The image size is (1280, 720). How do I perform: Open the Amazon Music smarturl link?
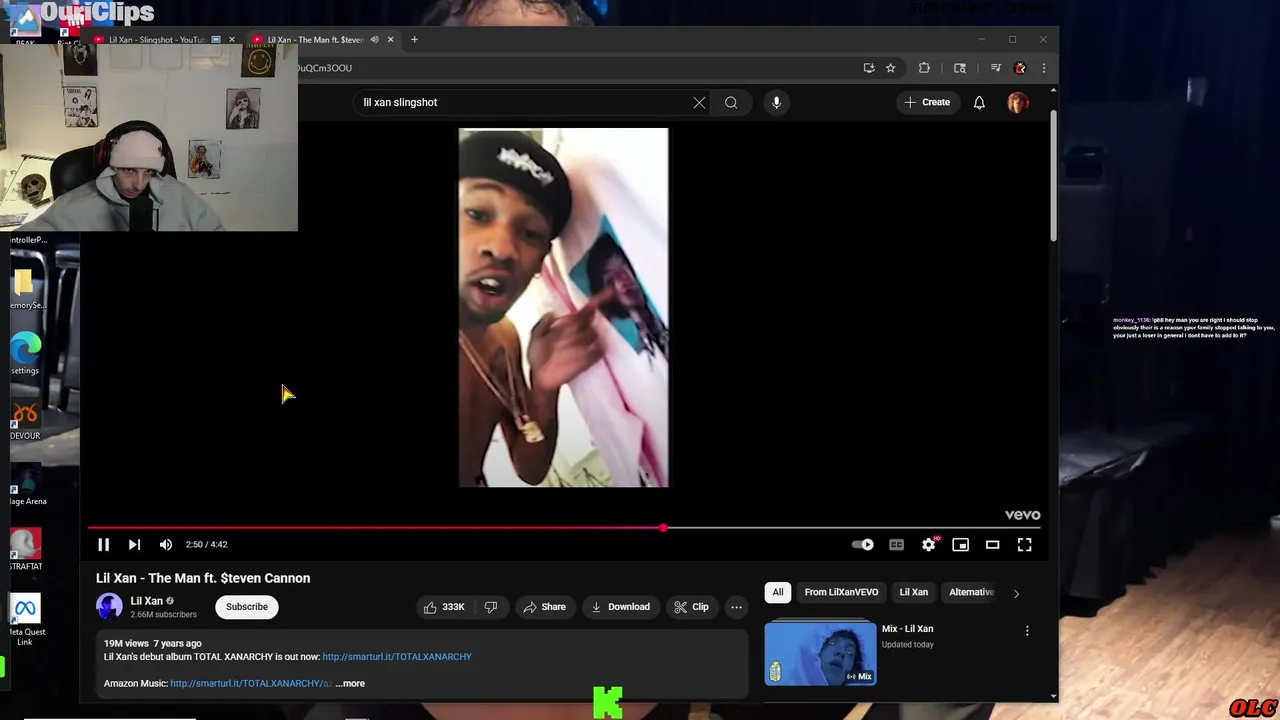coord(250,683)
